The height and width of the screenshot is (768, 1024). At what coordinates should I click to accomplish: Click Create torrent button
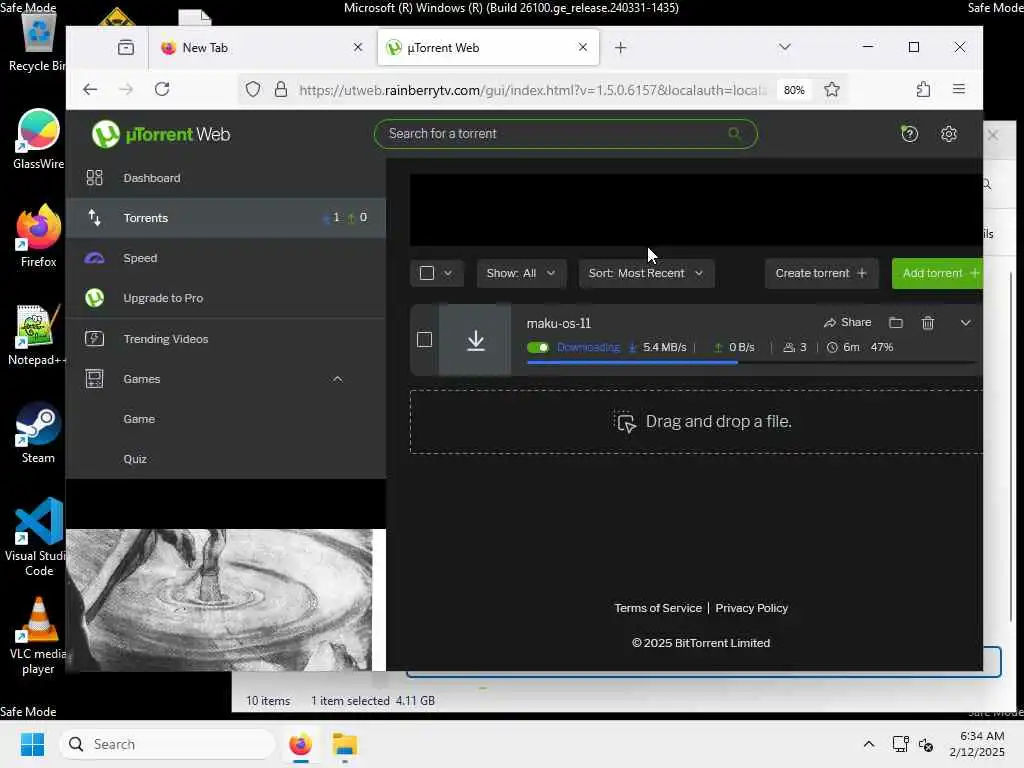(x=821, y=273)
